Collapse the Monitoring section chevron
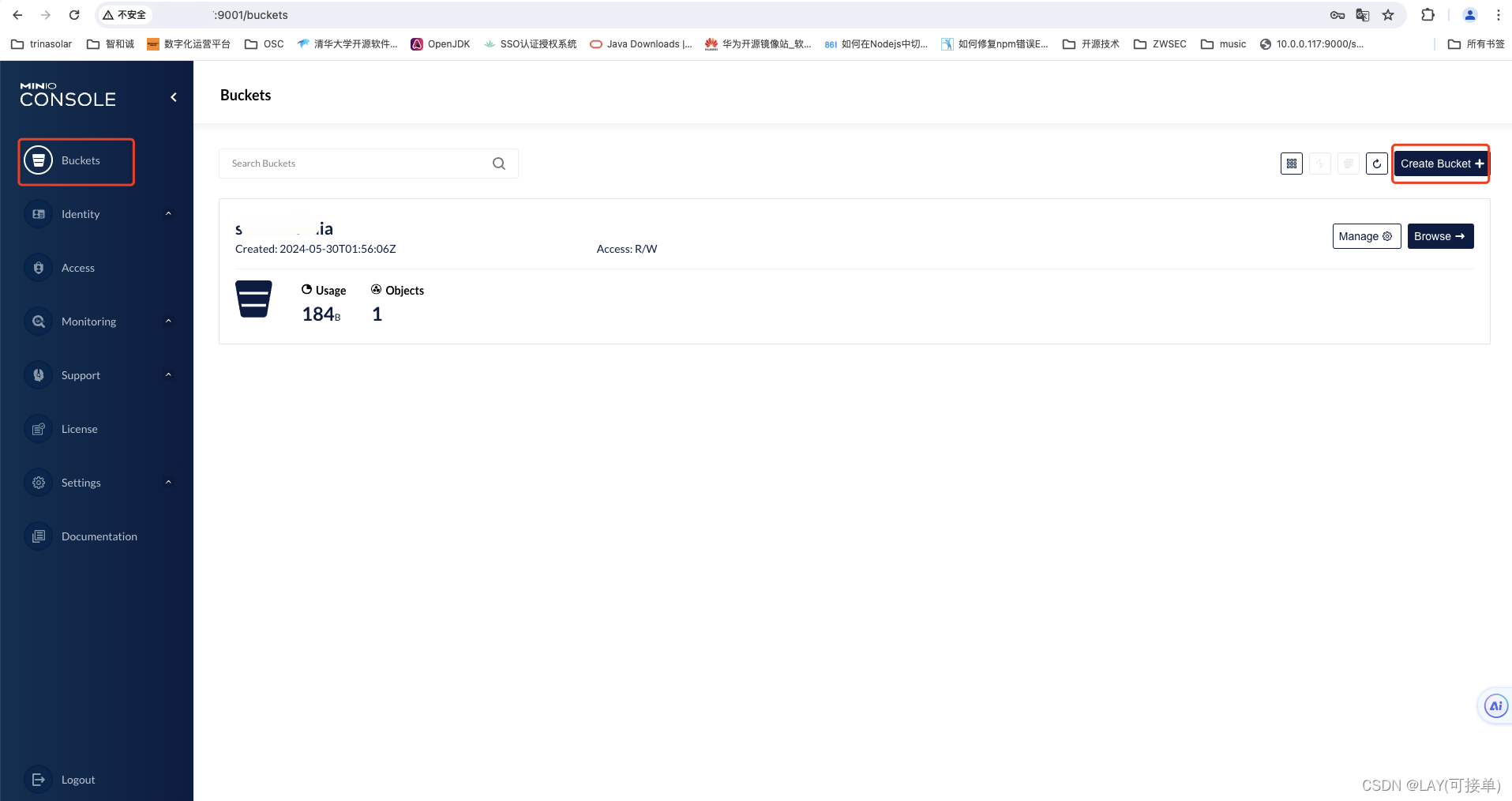The height and width of the screenshot is (801, 1512). [x=167, y=321]
